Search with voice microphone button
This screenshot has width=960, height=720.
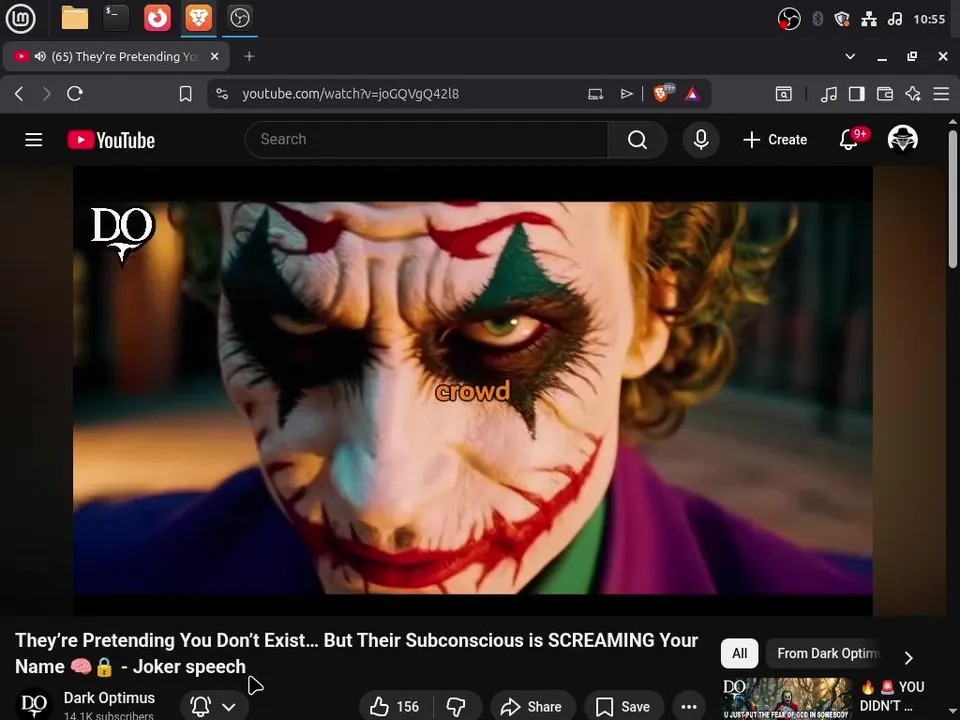click(701, 140)
